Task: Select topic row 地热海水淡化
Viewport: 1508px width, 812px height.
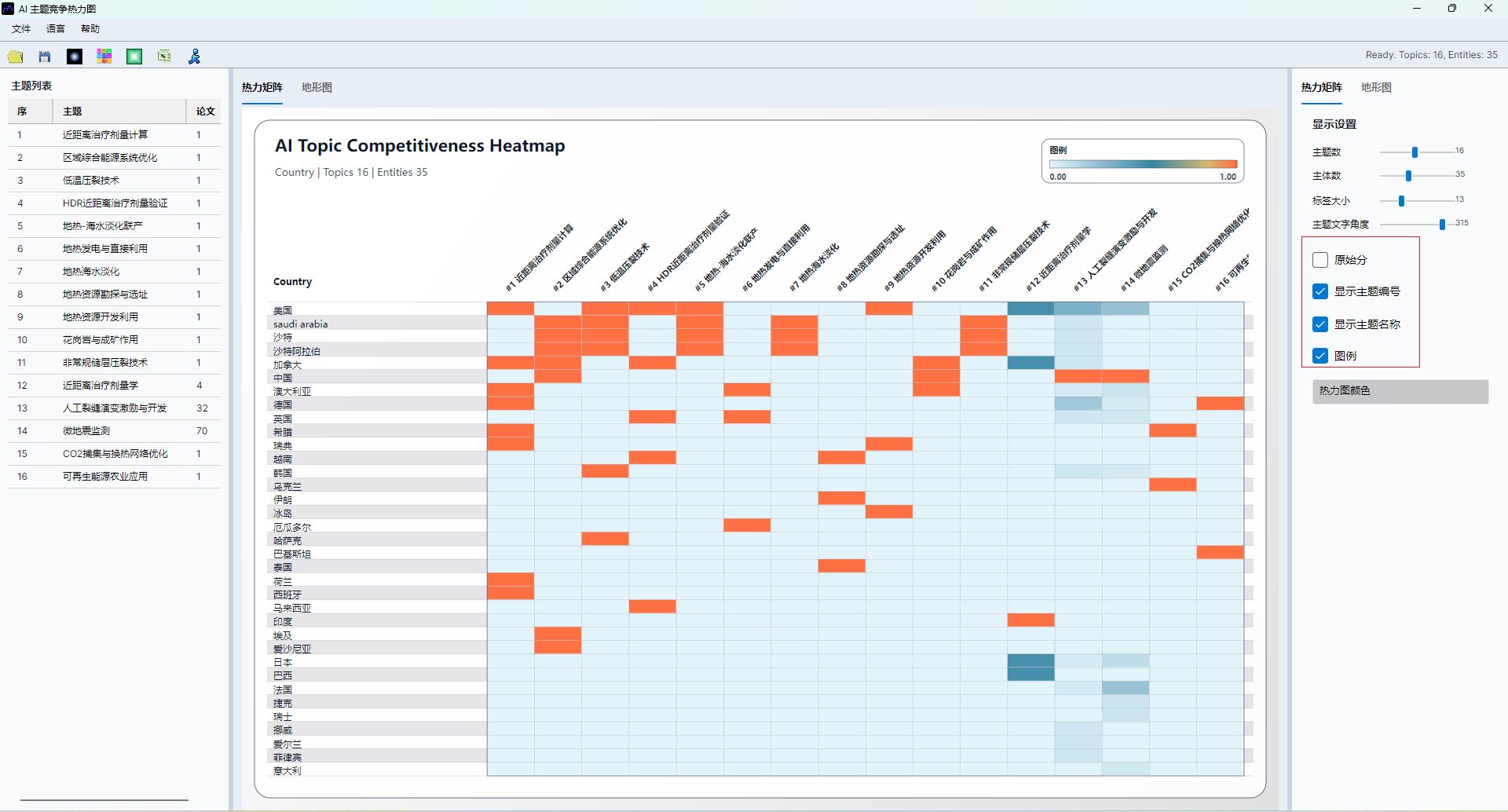Action: (114, 272)
